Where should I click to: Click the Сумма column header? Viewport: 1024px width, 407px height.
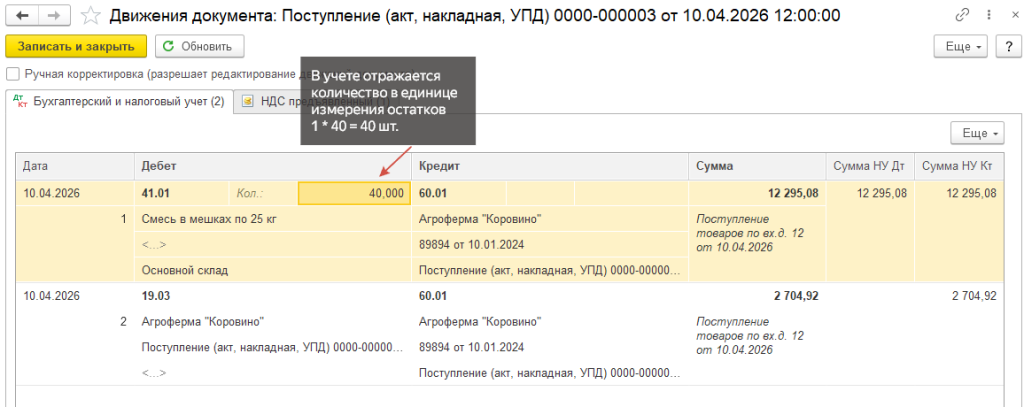click(758, 167)
